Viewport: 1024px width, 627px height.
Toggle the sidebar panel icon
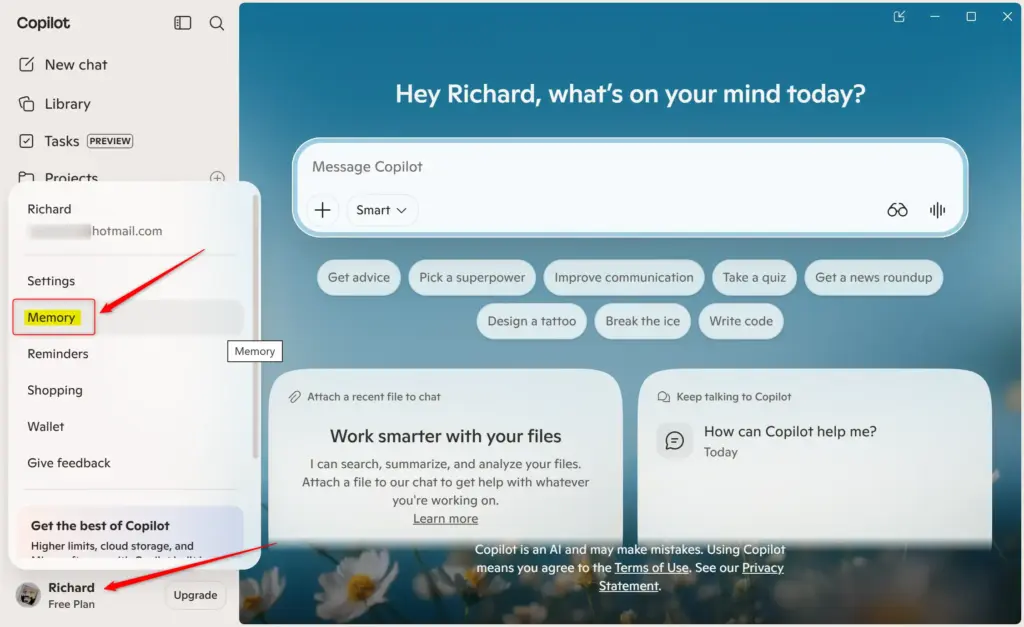(182, 23)
